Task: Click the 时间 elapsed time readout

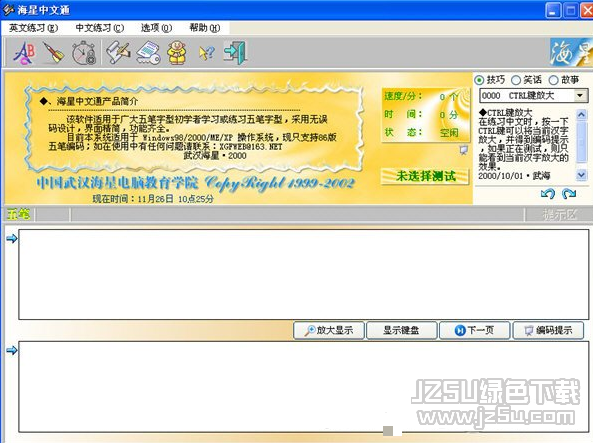Action: point(422,114)
